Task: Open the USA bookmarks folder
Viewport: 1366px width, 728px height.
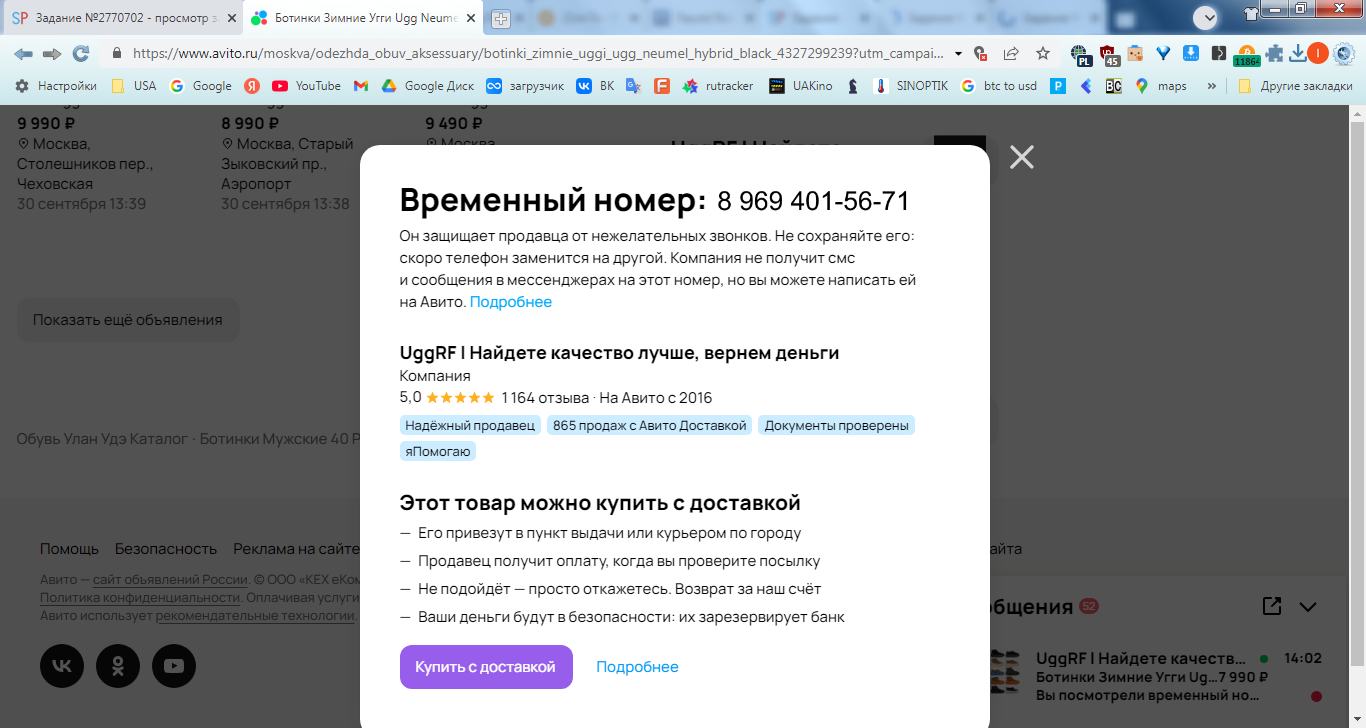Action: click(134, 86)
